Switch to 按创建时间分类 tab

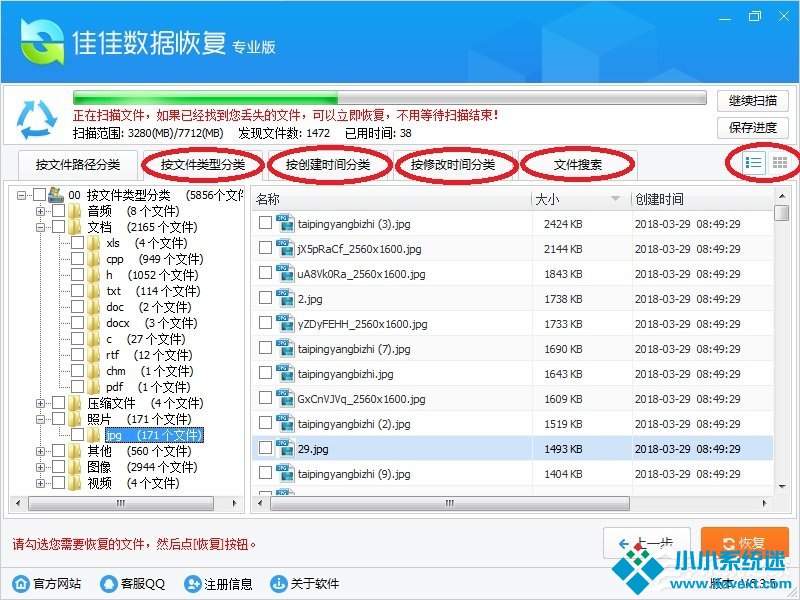click(x=328, y=165)
